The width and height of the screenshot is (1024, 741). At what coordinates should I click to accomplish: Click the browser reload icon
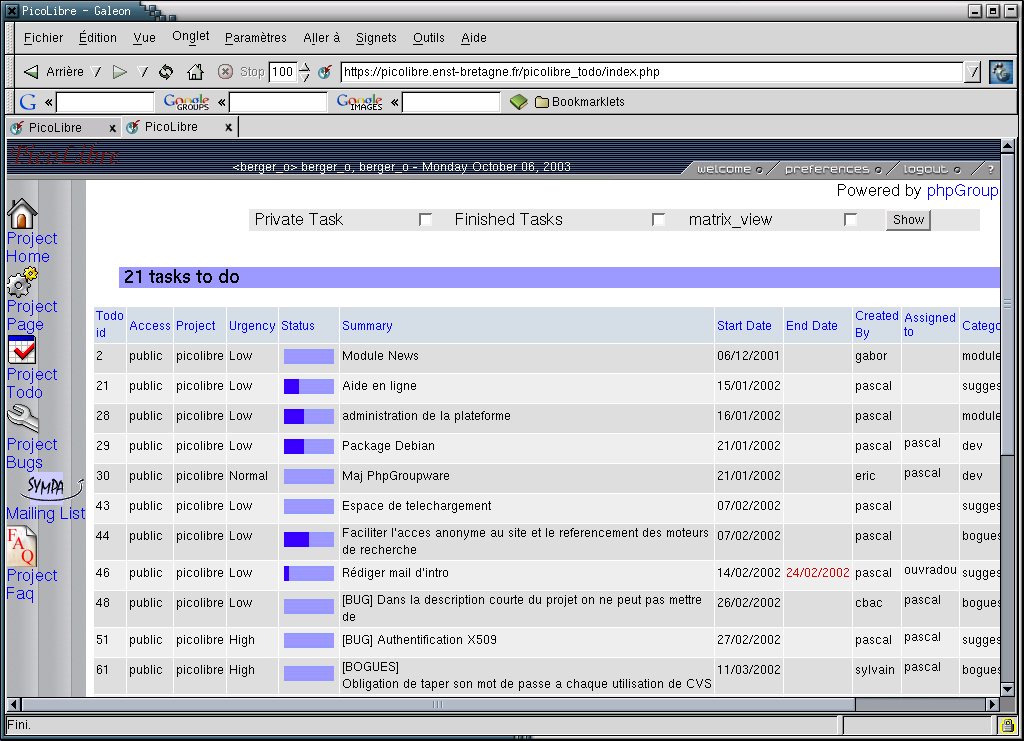166,72
